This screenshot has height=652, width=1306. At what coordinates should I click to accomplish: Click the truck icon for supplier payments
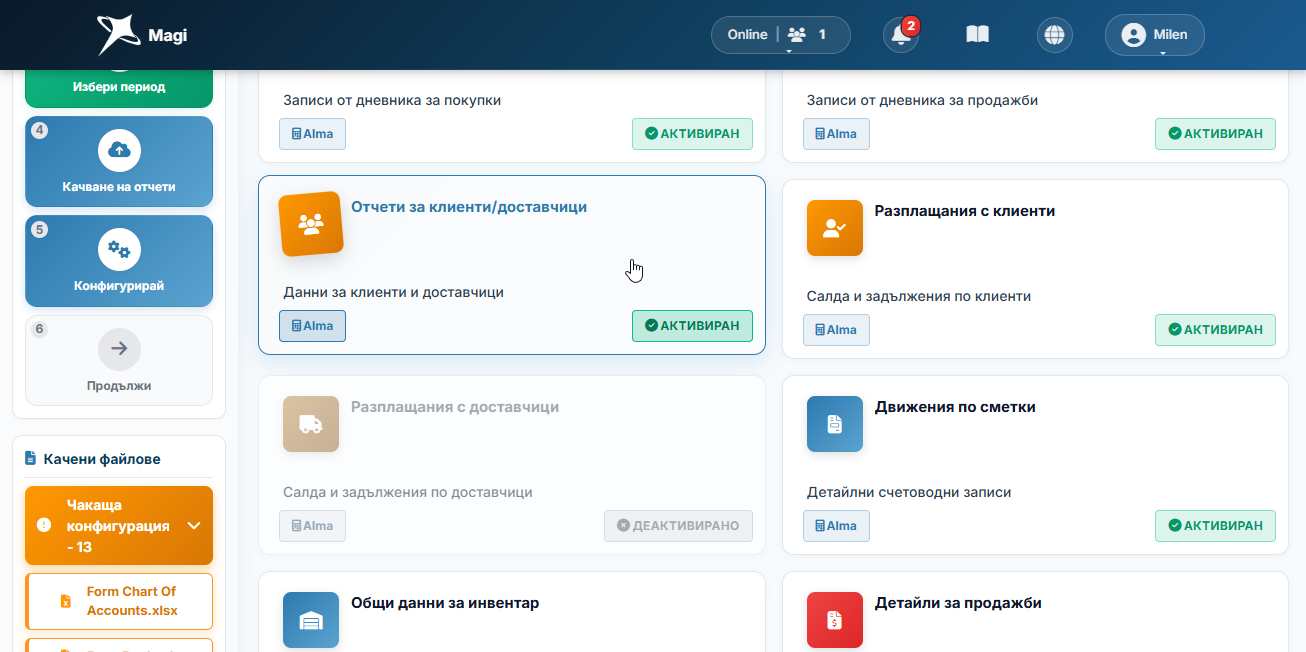coord(311,424)
